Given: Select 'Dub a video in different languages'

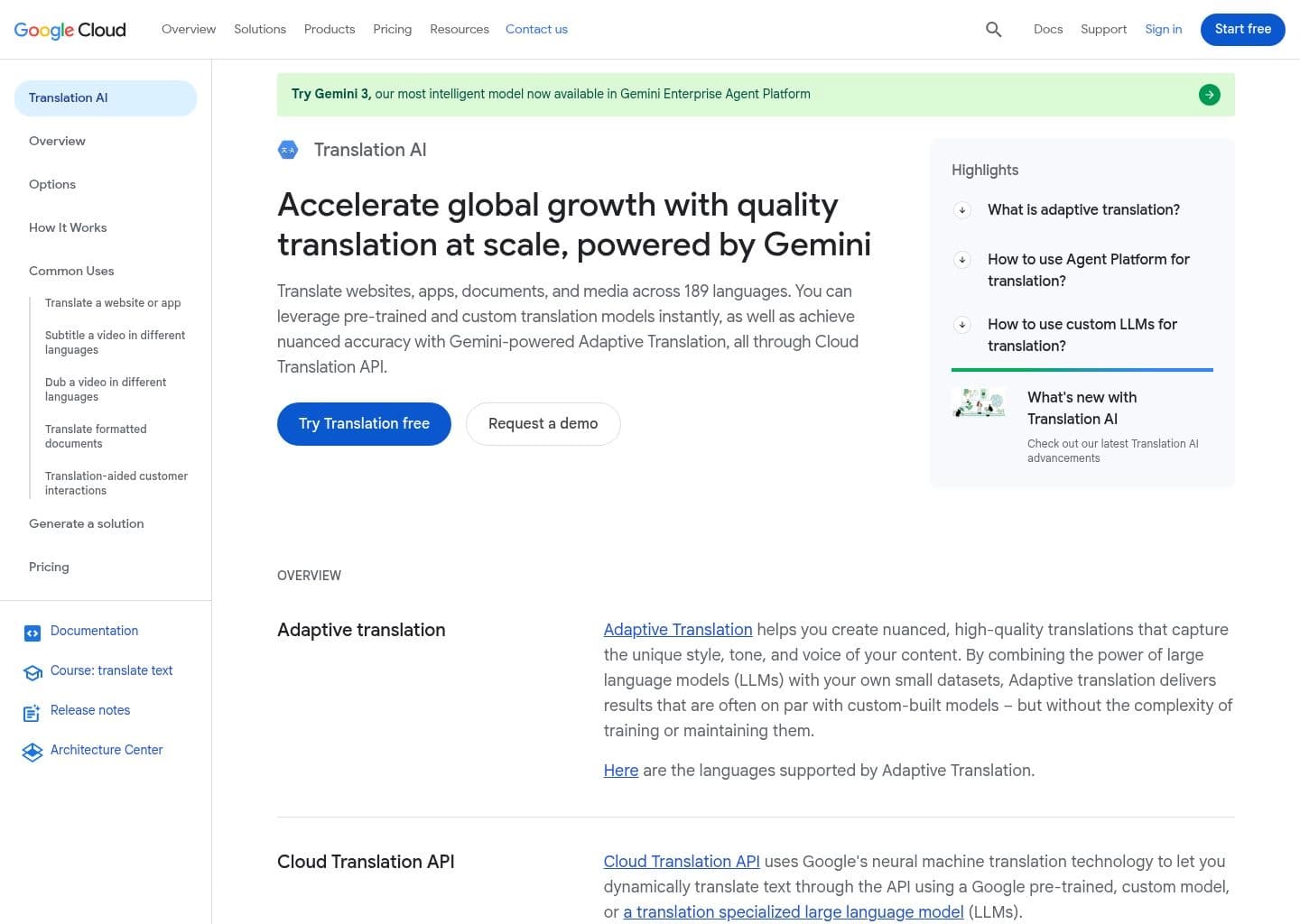Looking at the screenshot, I should point(106,389).
